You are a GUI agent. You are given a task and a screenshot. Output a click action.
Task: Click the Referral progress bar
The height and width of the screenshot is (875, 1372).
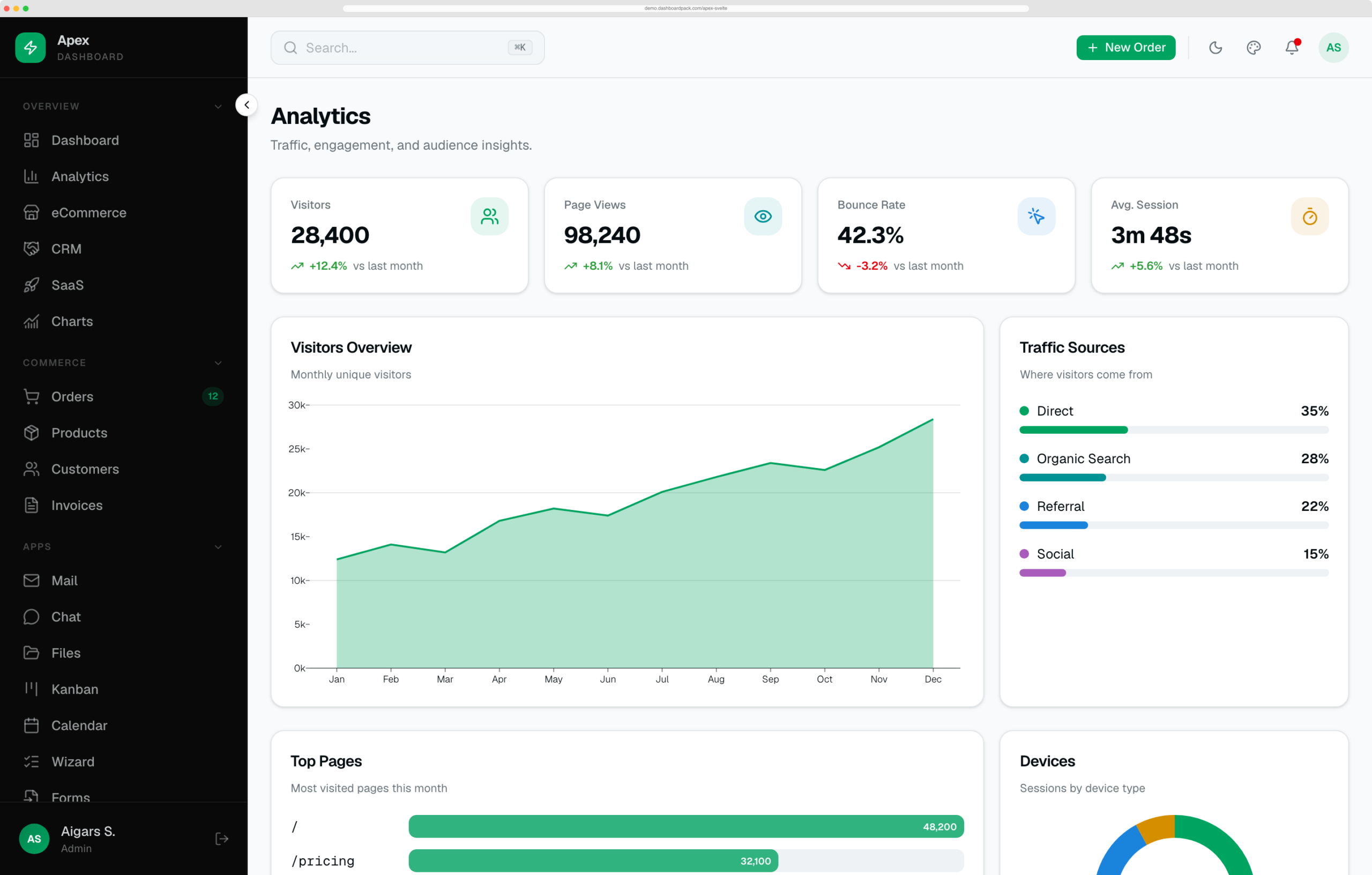(1174, 525)
